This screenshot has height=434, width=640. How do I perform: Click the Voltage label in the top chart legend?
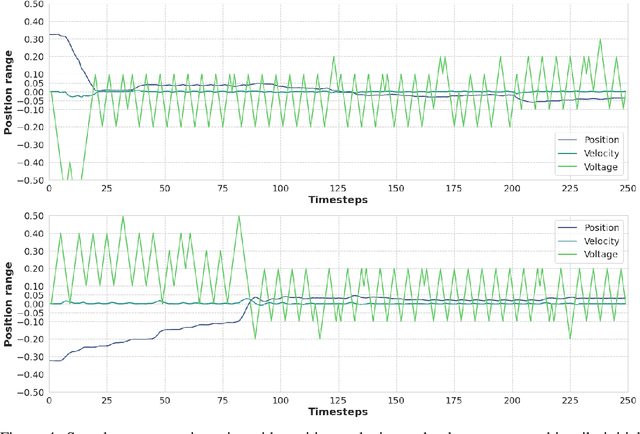tap(598, 167)
